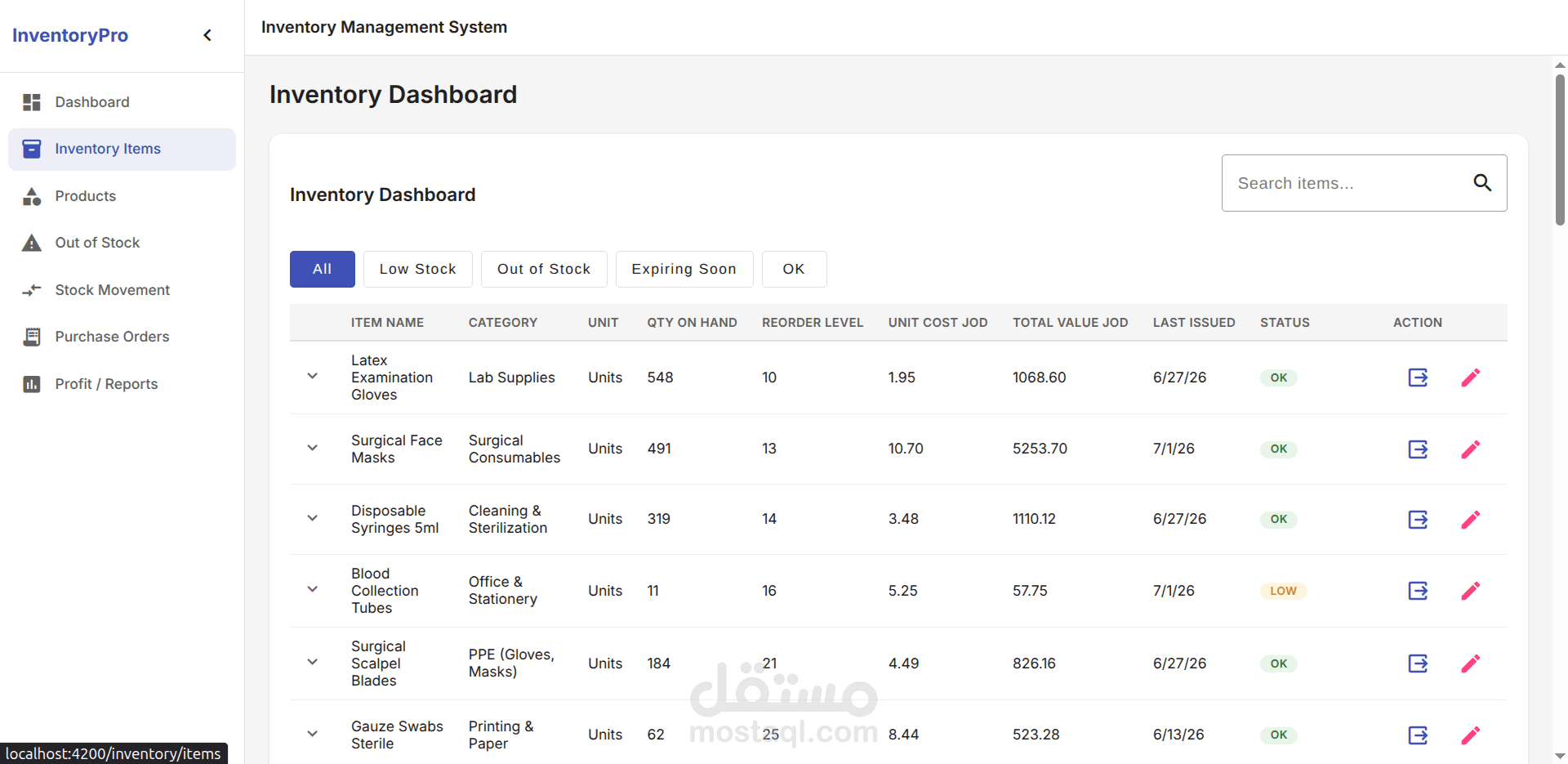This screenshot has height=764, width=1568.
Task: Expand the Gauze Swabs Sterile row
Action: pos(312,734)
